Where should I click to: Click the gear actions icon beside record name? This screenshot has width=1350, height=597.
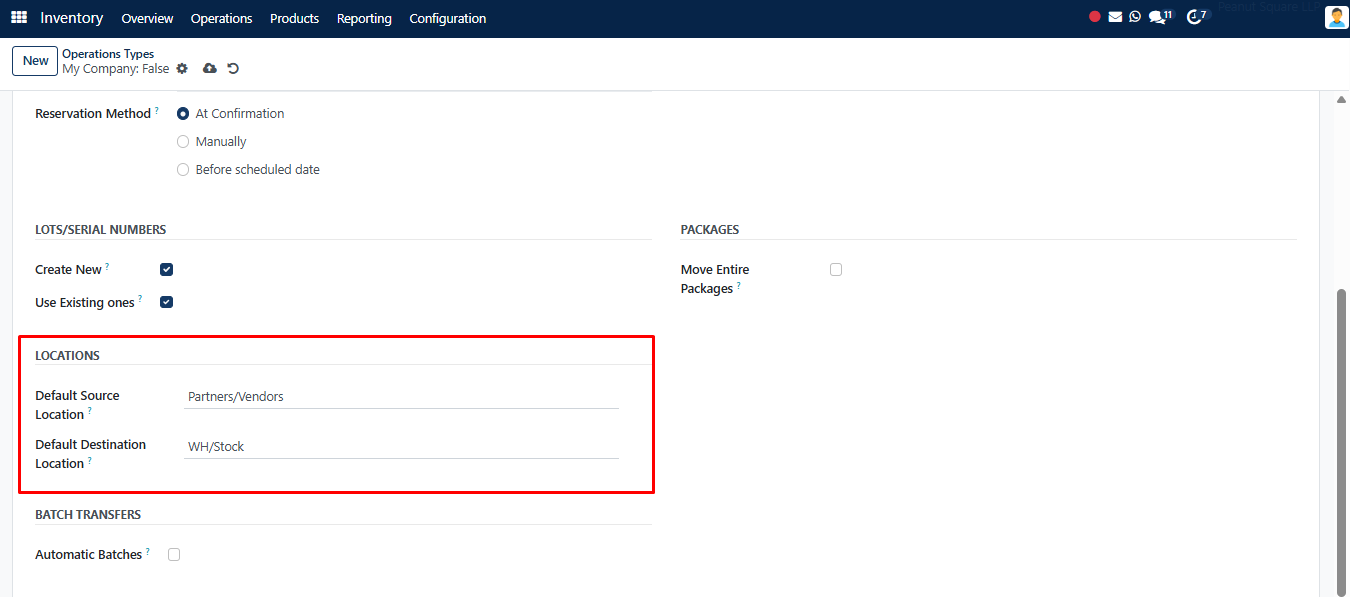182,69
